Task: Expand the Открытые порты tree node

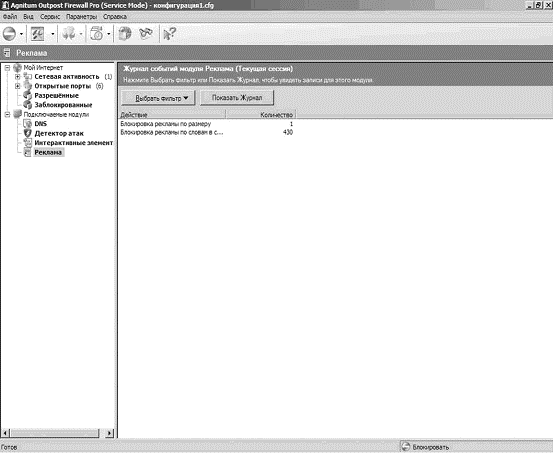Action: tap(18, 86)
